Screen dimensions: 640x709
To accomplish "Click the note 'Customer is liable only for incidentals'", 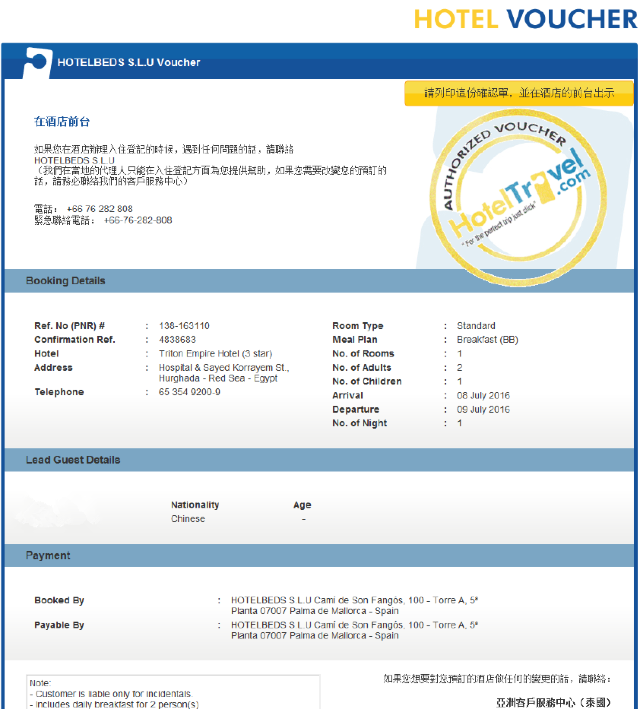I will [111, 694].
